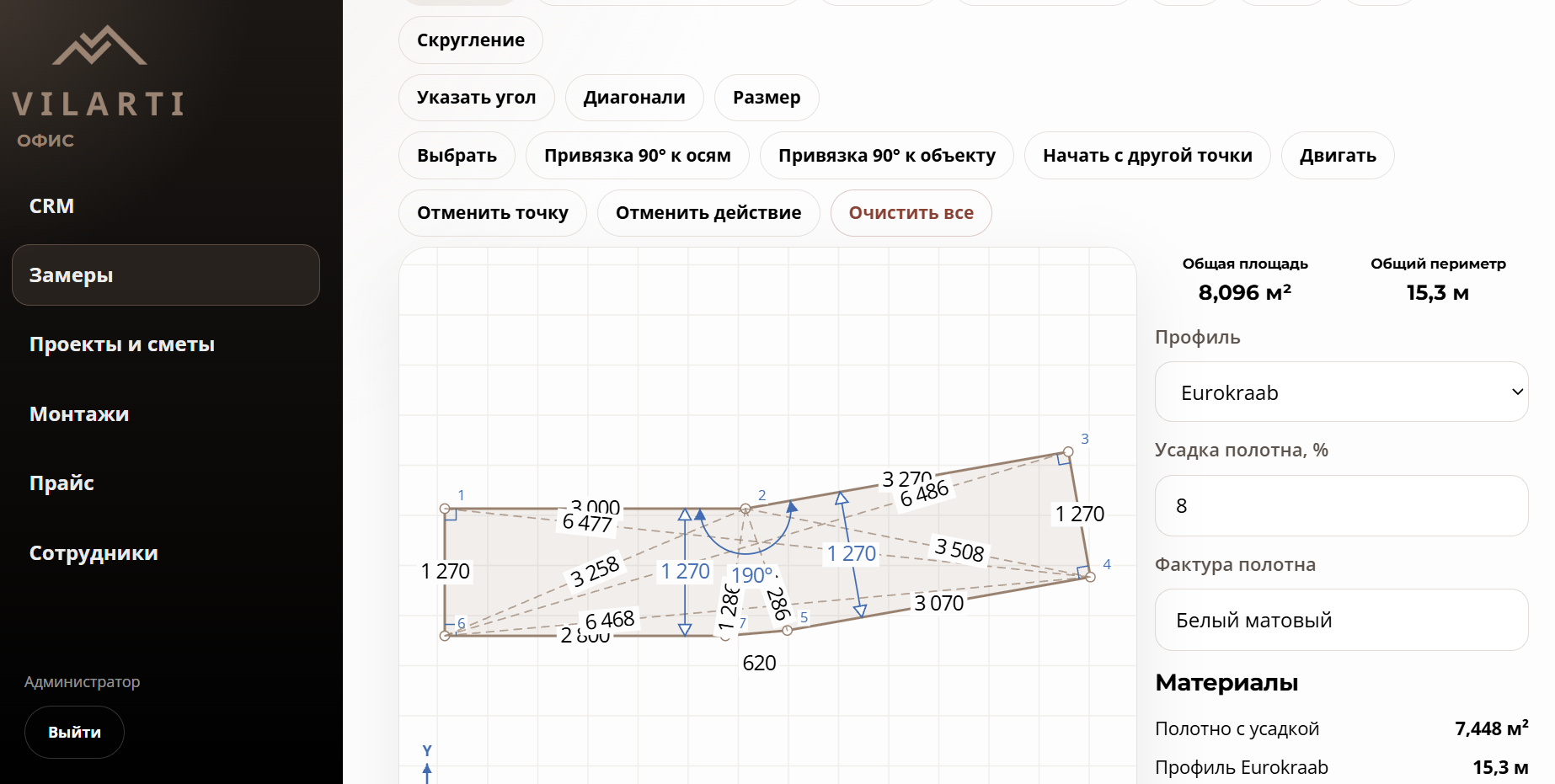
Task: Click the Общий периметр 15,3 м value
Action: click(1438, 293)
